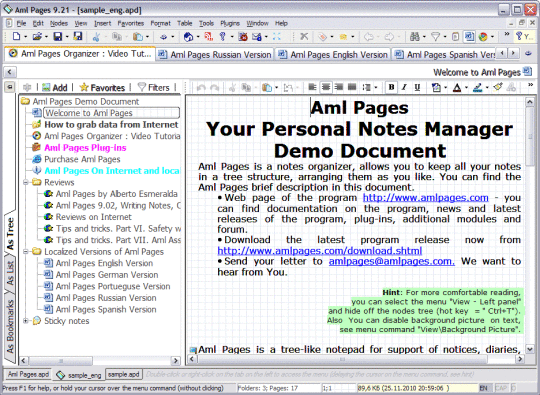The height and width of the screenshot is (395, 540).
Task: Collapse the left panel with the arrow button
Action: pos(10,72)
